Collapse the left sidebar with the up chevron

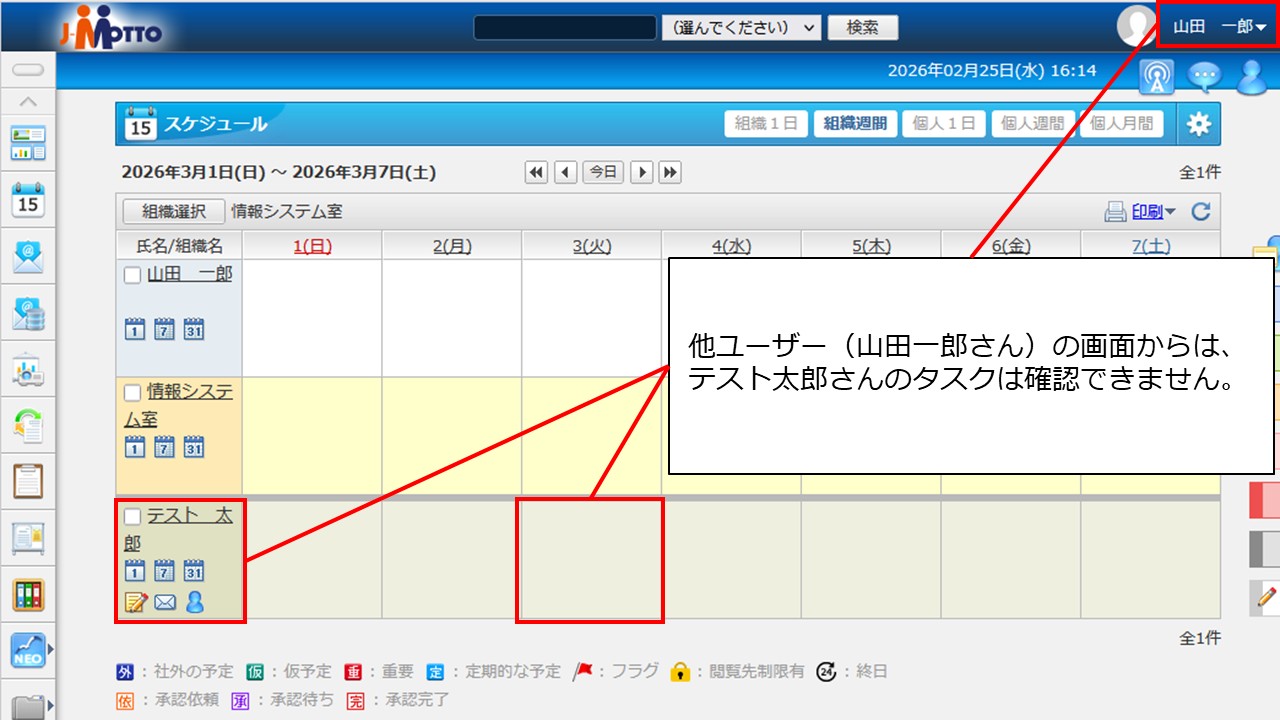pos(29,101)
